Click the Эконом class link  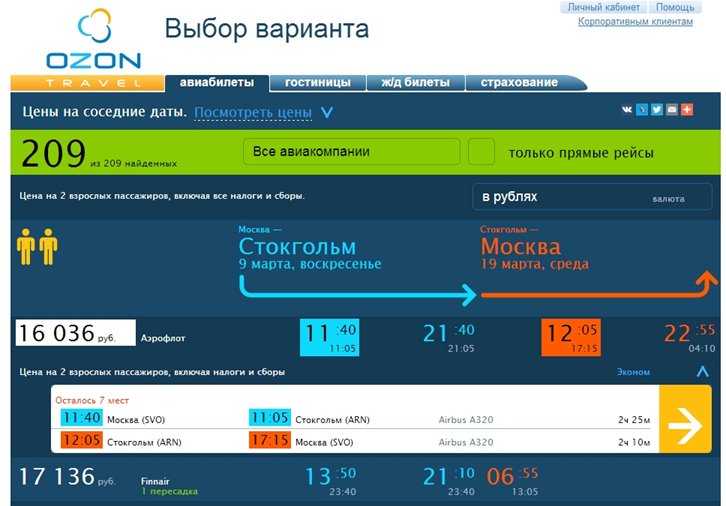(633, 372)
